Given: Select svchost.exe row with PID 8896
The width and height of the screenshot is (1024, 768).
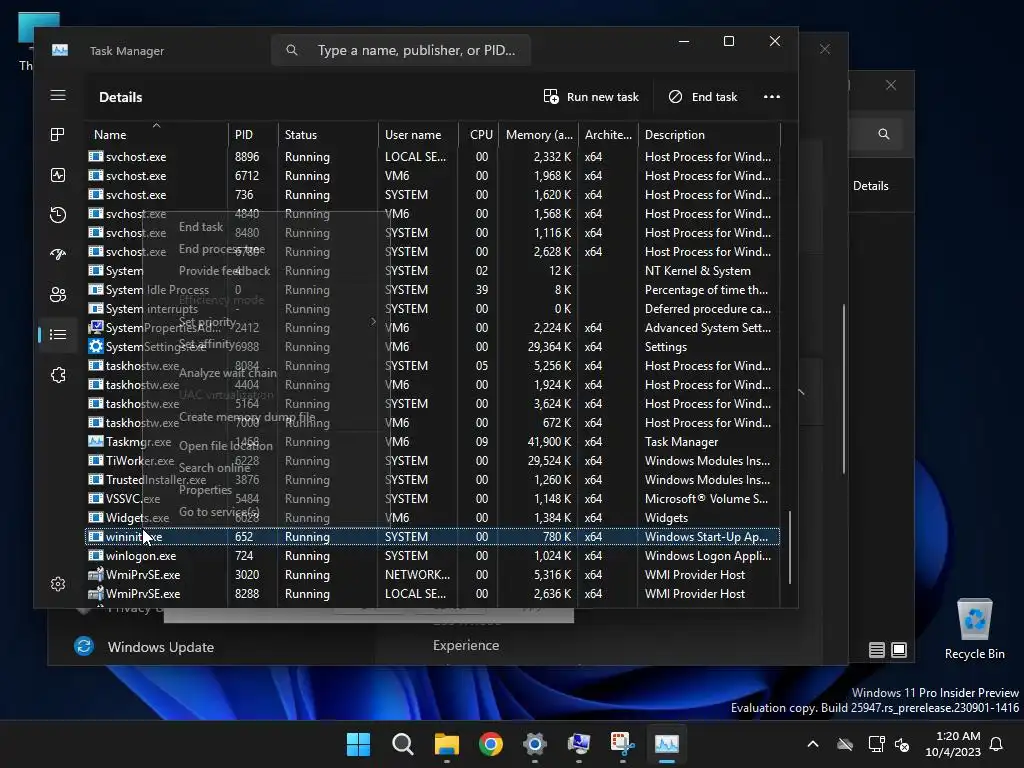Looking at the screenshot, I should pos(432,157).
